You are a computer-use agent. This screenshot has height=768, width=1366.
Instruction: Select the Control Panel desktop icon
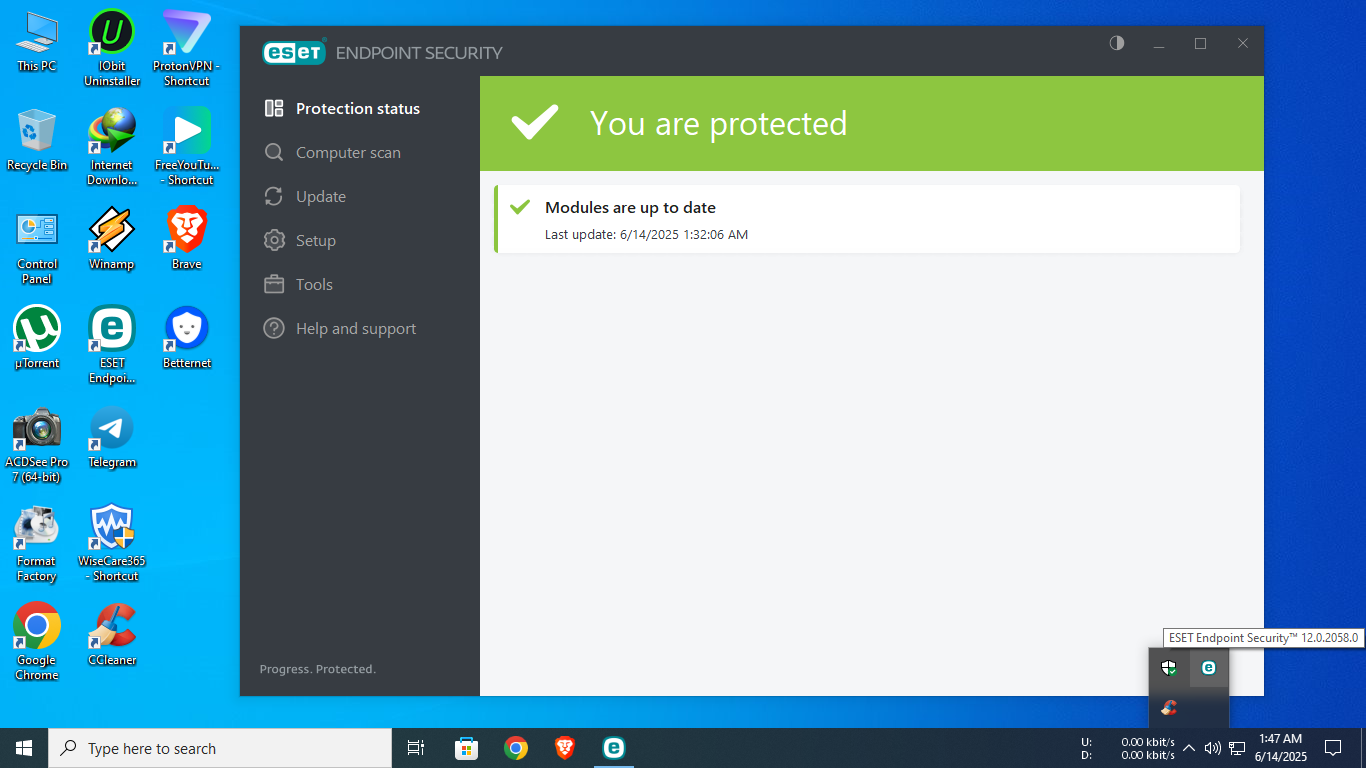click(37, 246)
